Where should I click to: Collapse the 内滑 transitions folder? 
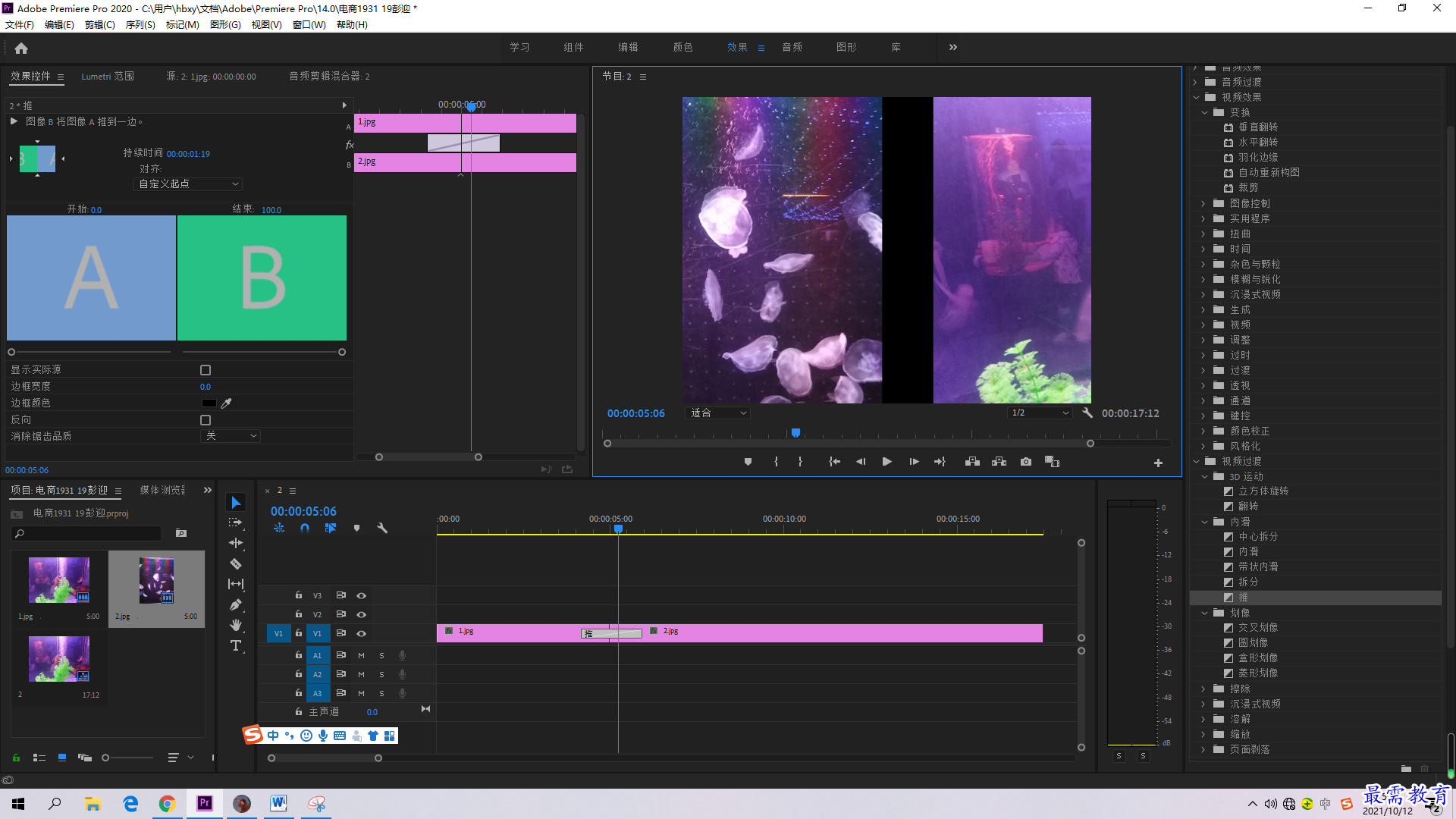click(x=1205, y=522)
